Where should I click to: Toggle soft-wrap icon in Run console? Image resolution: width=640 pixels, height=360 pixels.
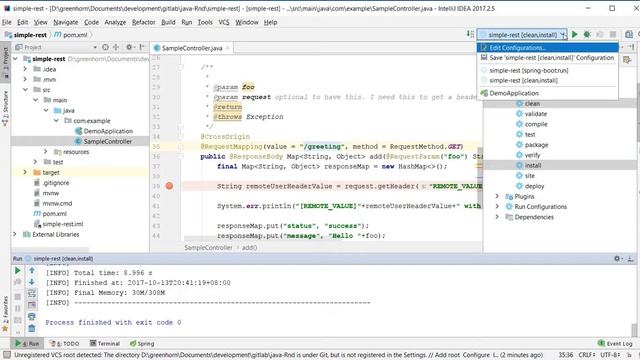32,293
